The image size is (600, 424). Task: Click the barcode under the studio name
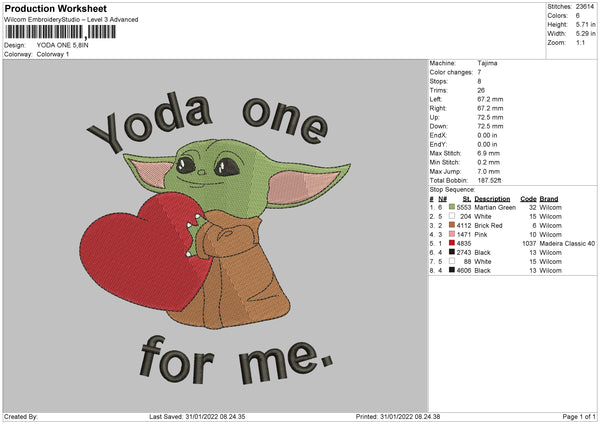click(60, 32)
